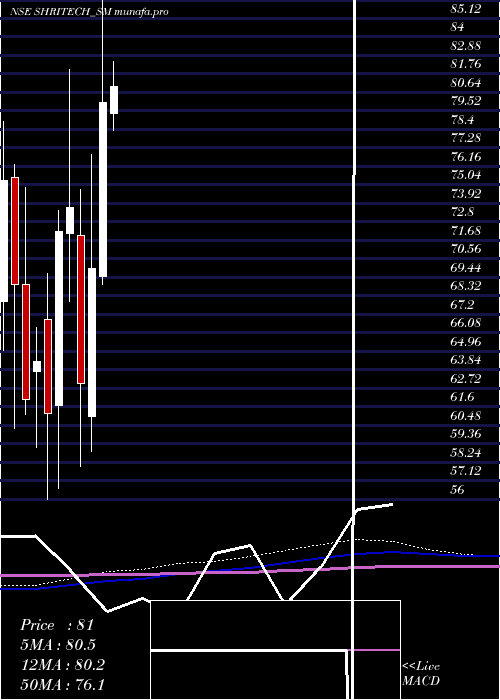Click the 80.64 price axis label
The width and height of the screenshot is (500, 700).
tap(465, 83)
